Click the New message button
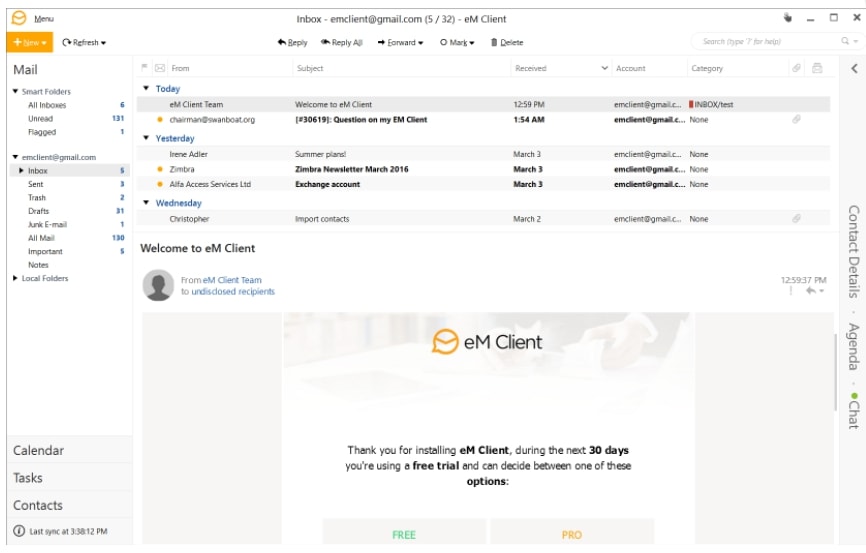 pos(30,43)
